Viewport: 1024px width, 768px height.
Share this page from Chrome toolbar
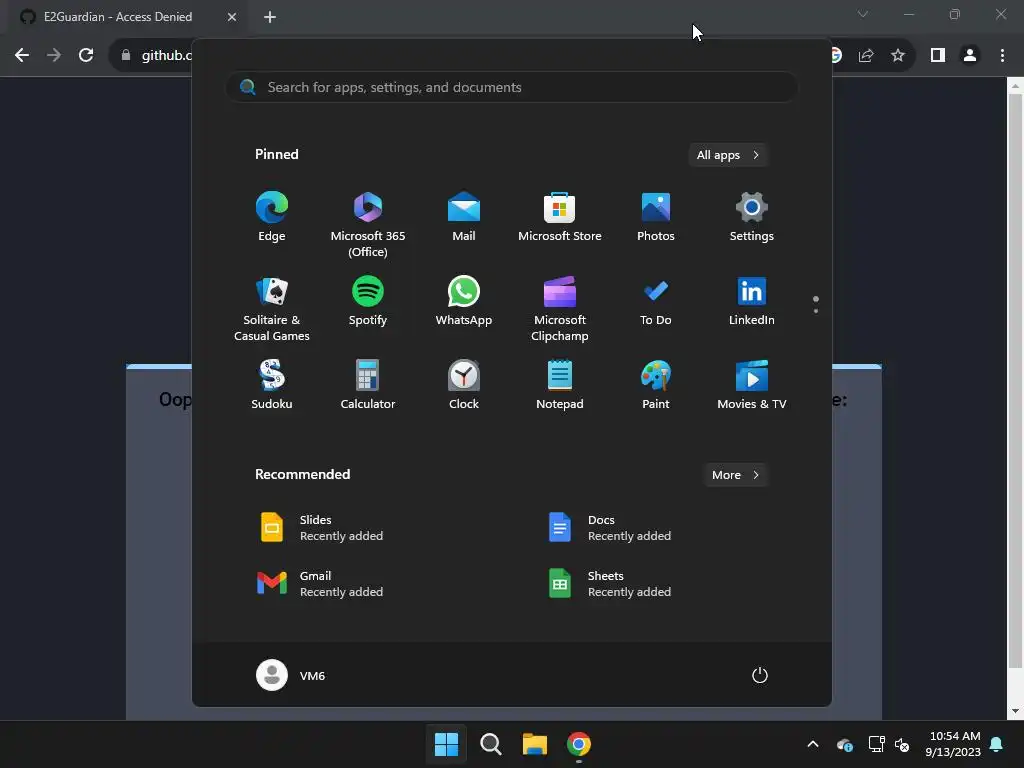(x=866, y=56)
